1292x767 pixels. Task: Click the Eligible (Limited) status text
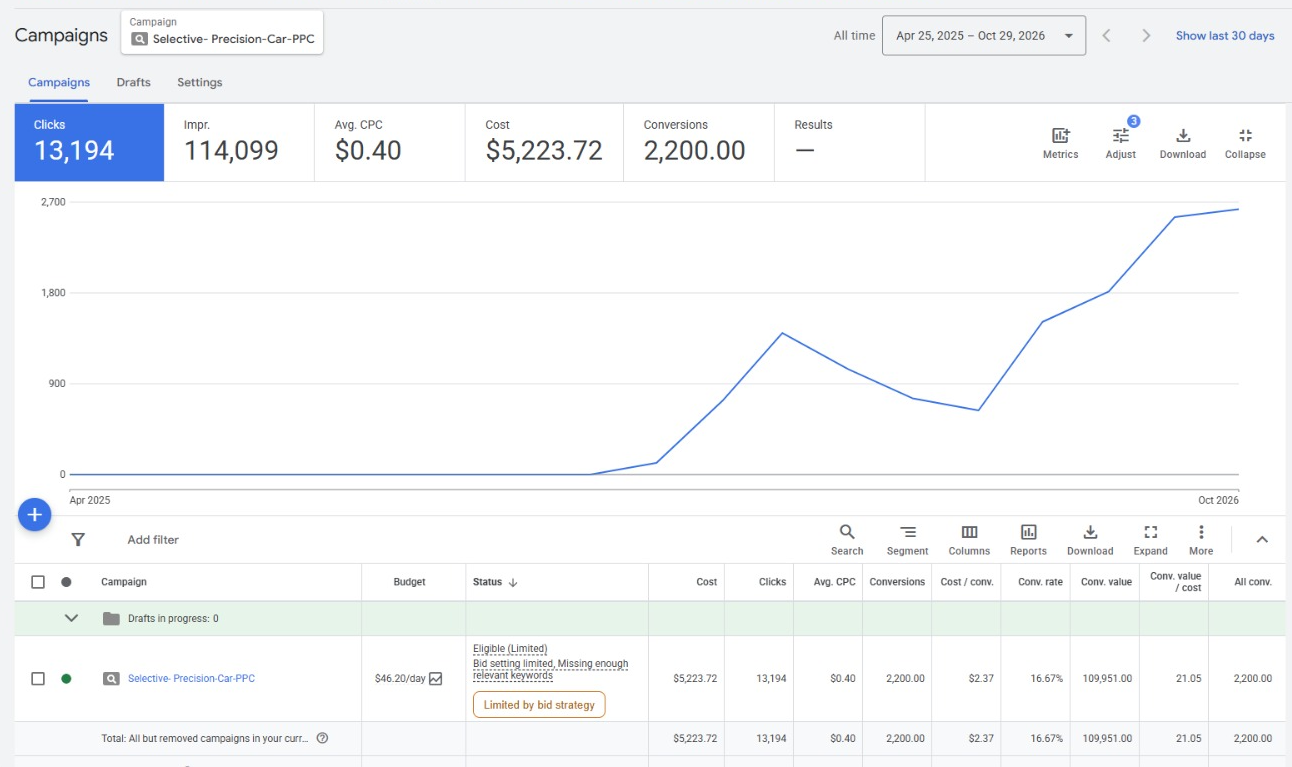click(x=510, y=649)
